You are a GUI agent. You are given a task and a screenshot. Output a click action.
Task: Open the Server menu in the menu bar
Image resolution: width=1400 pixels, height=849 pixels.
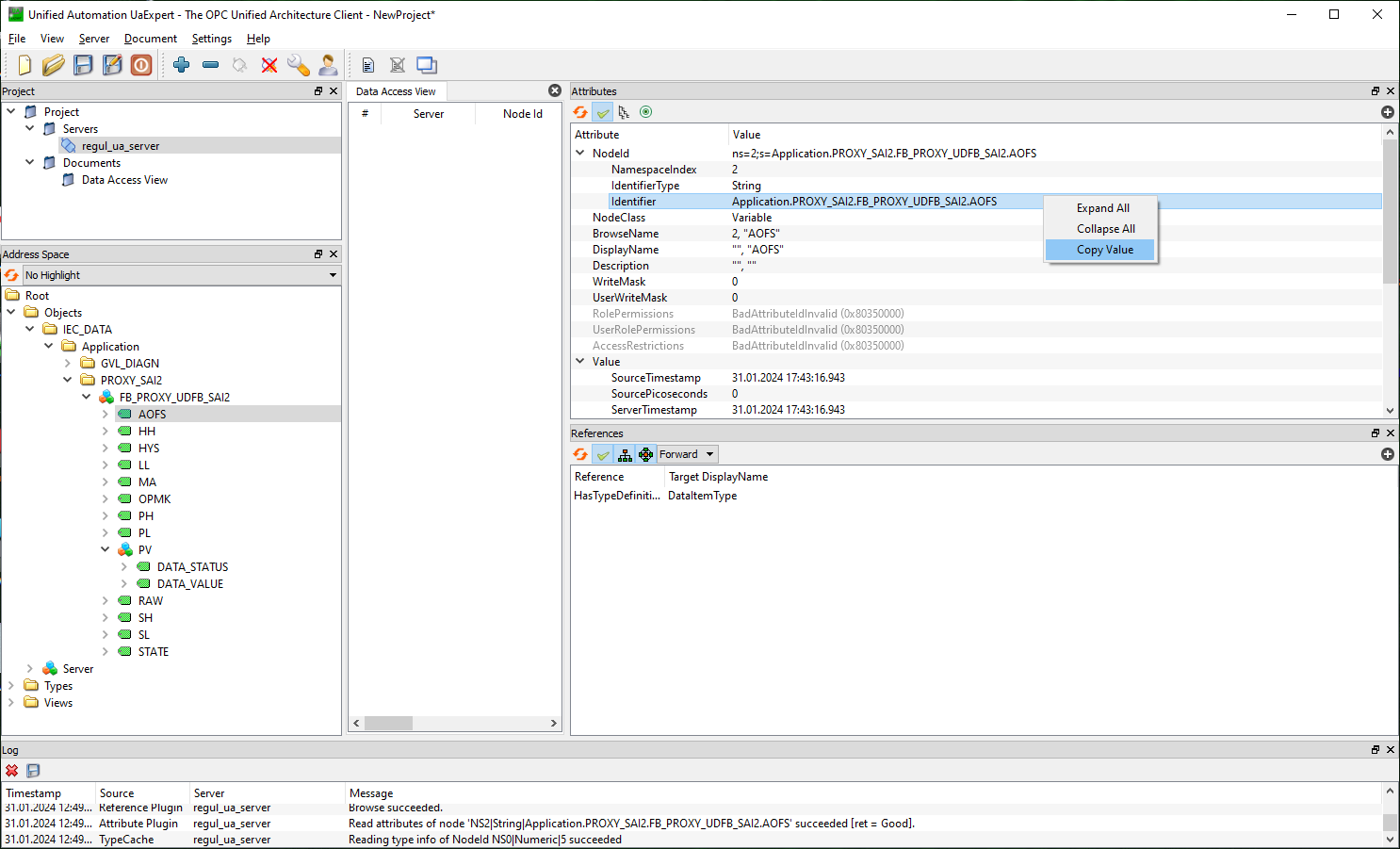coord(94,39)
